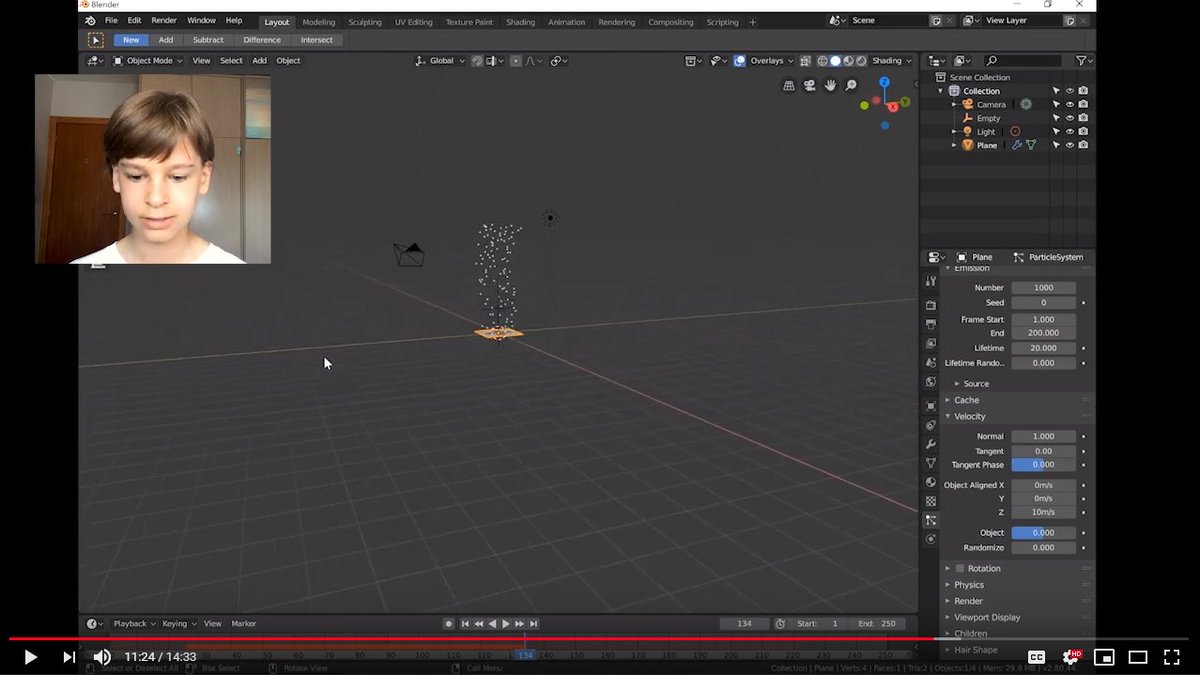Select solid viewport shading mode
1200x675 pixels.
click(835, 61)
